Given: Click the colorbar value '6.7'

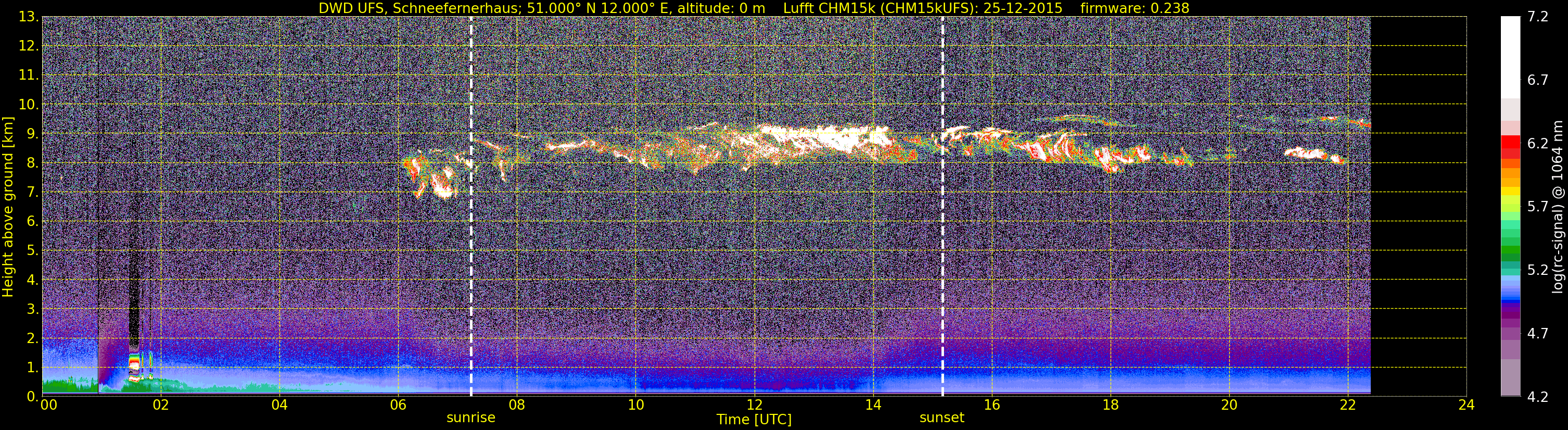Looking at the screenshot, I should point(1538,80).
